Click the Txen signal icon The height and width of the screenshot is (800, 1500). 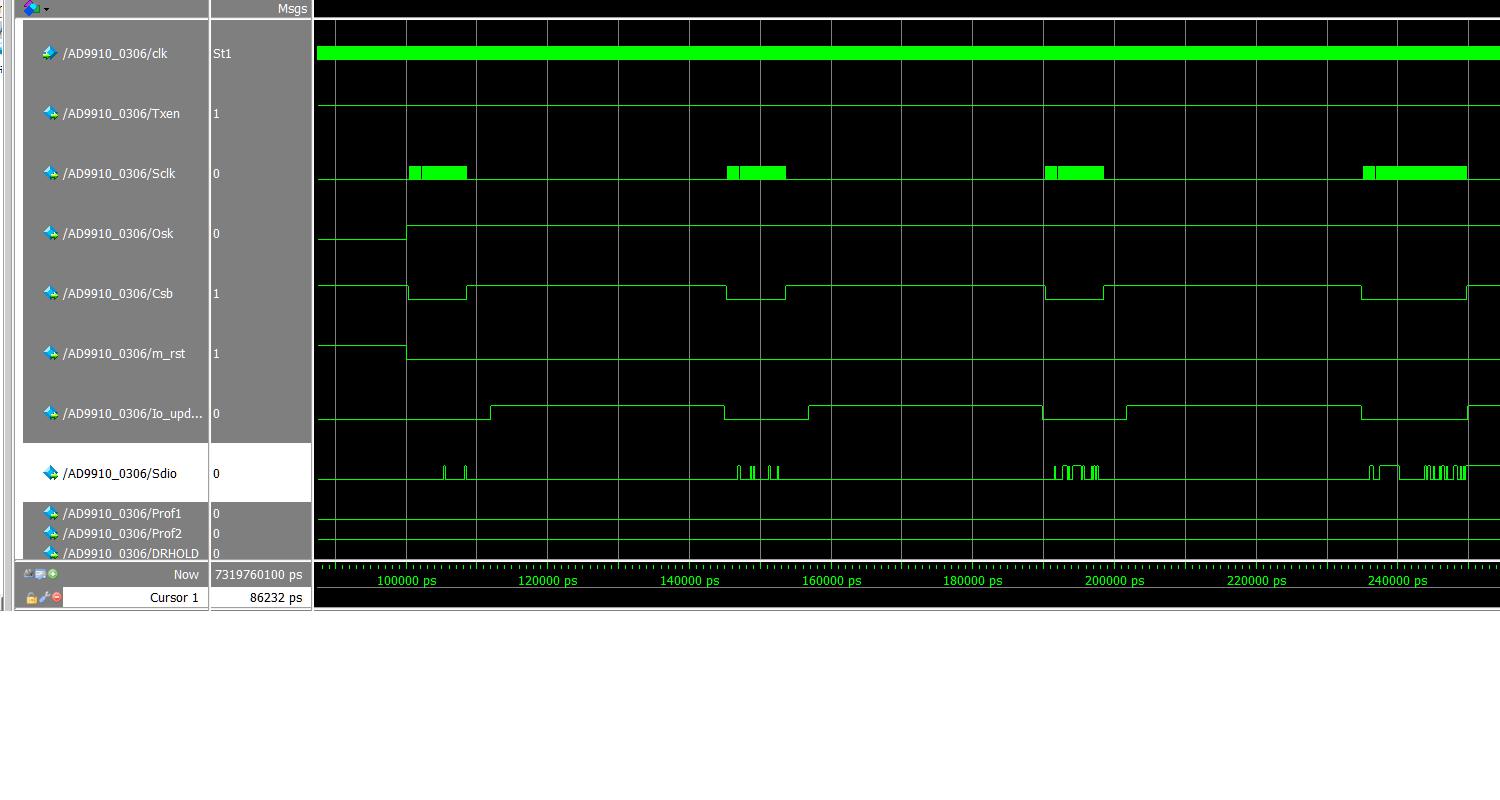pyautogui.click(x=50, y=113)
